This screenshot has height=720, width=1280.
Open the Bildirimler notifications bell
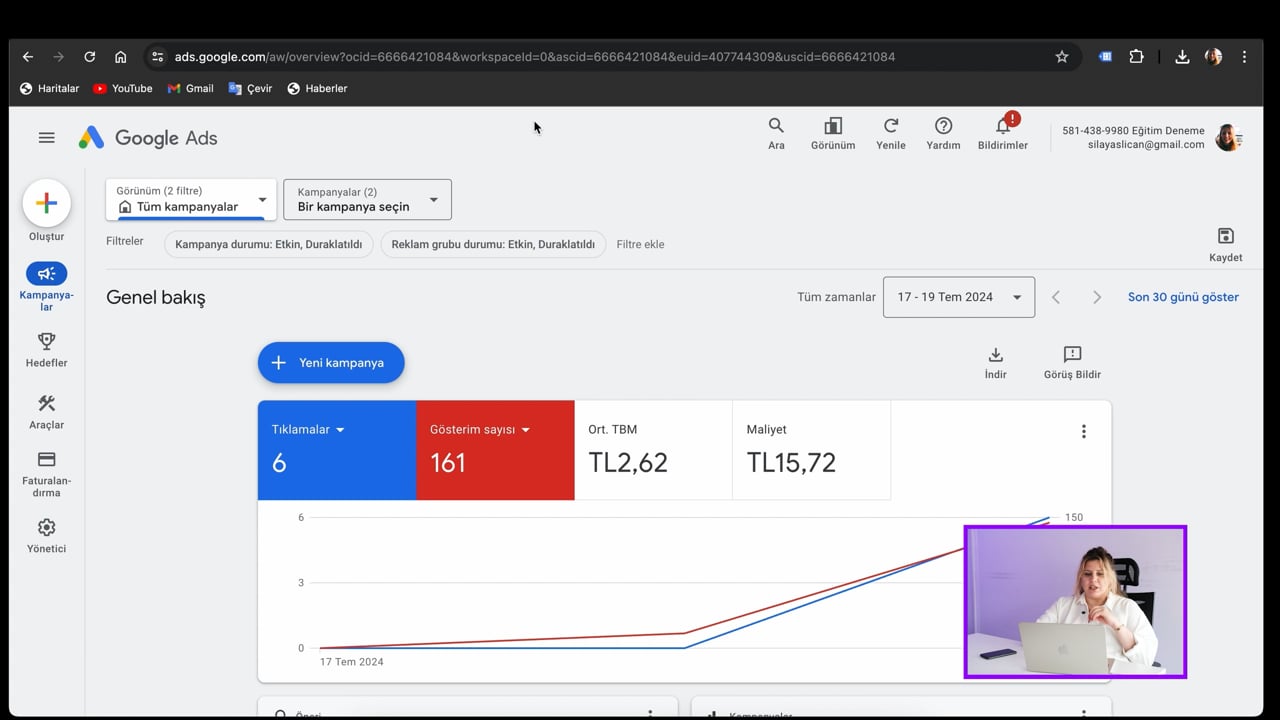(1003, 133)
